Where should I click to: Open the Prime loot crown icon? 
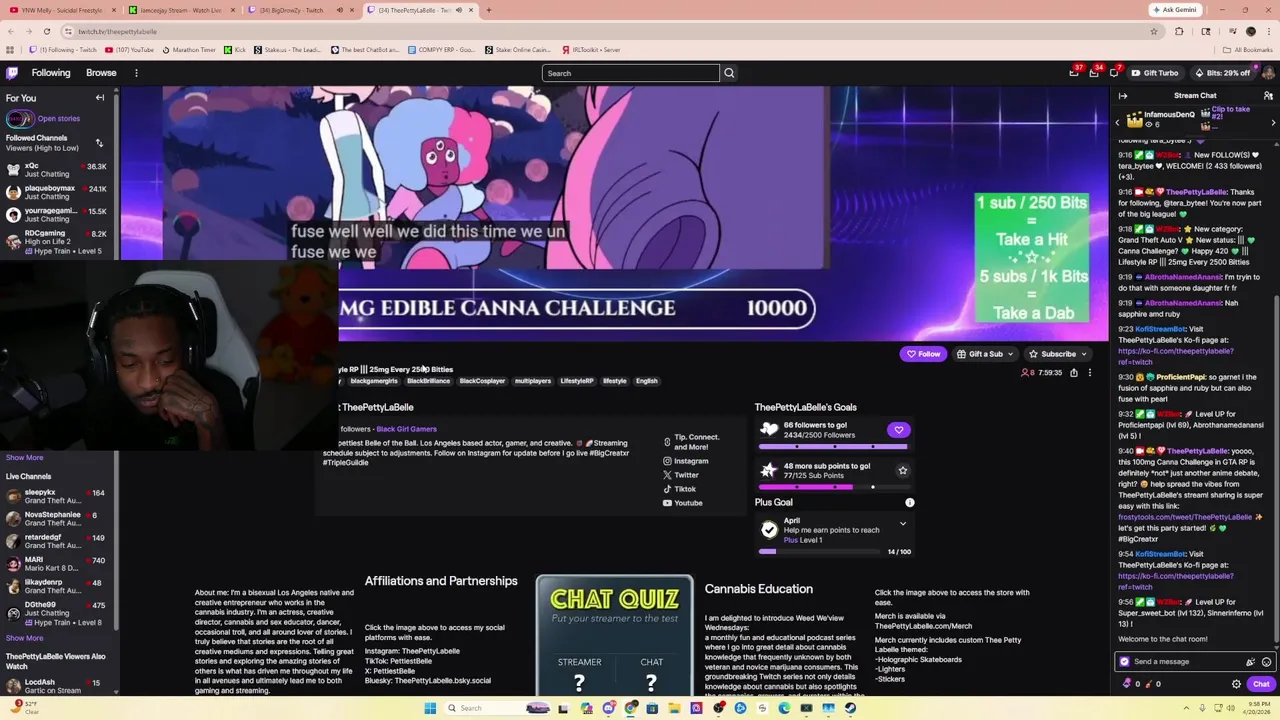[1075, 73]
